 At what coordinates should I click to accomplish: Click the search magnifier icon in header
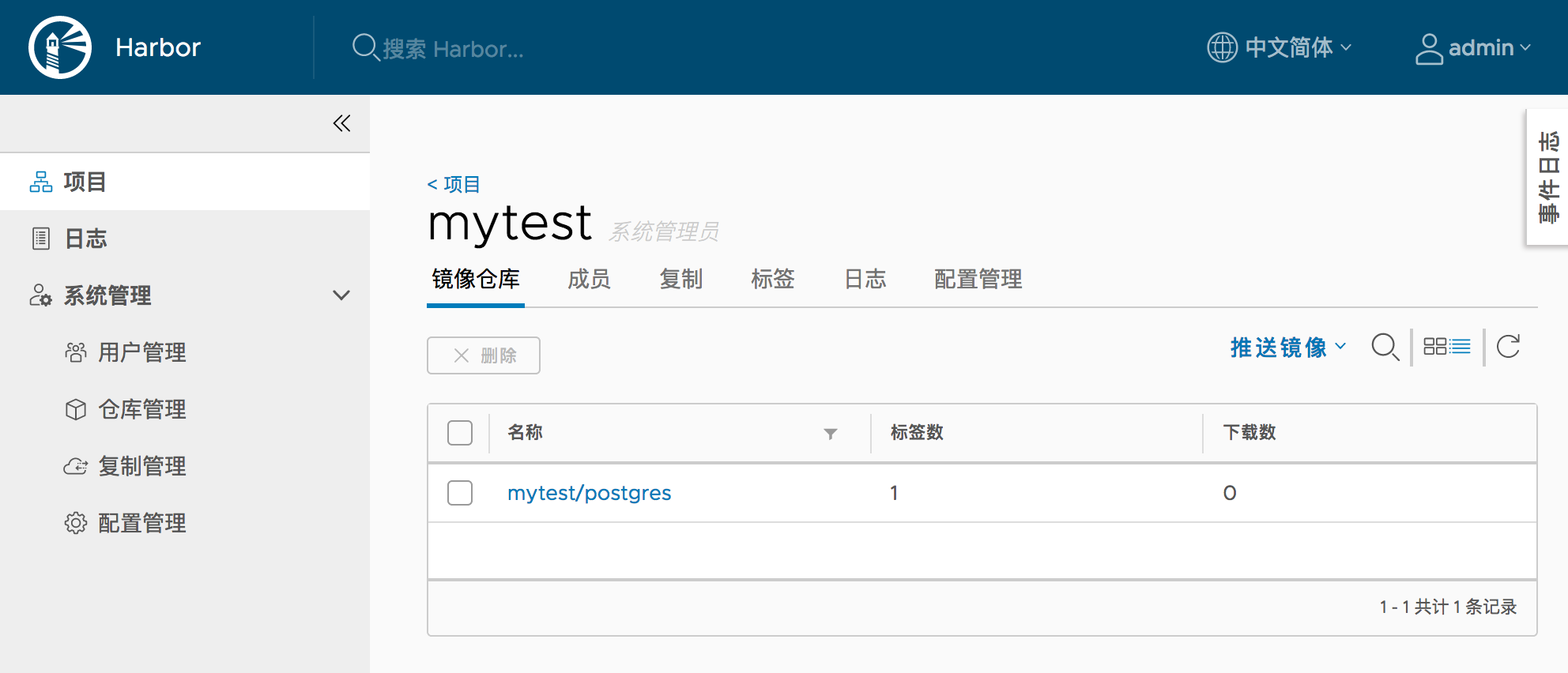pos(365,47)
